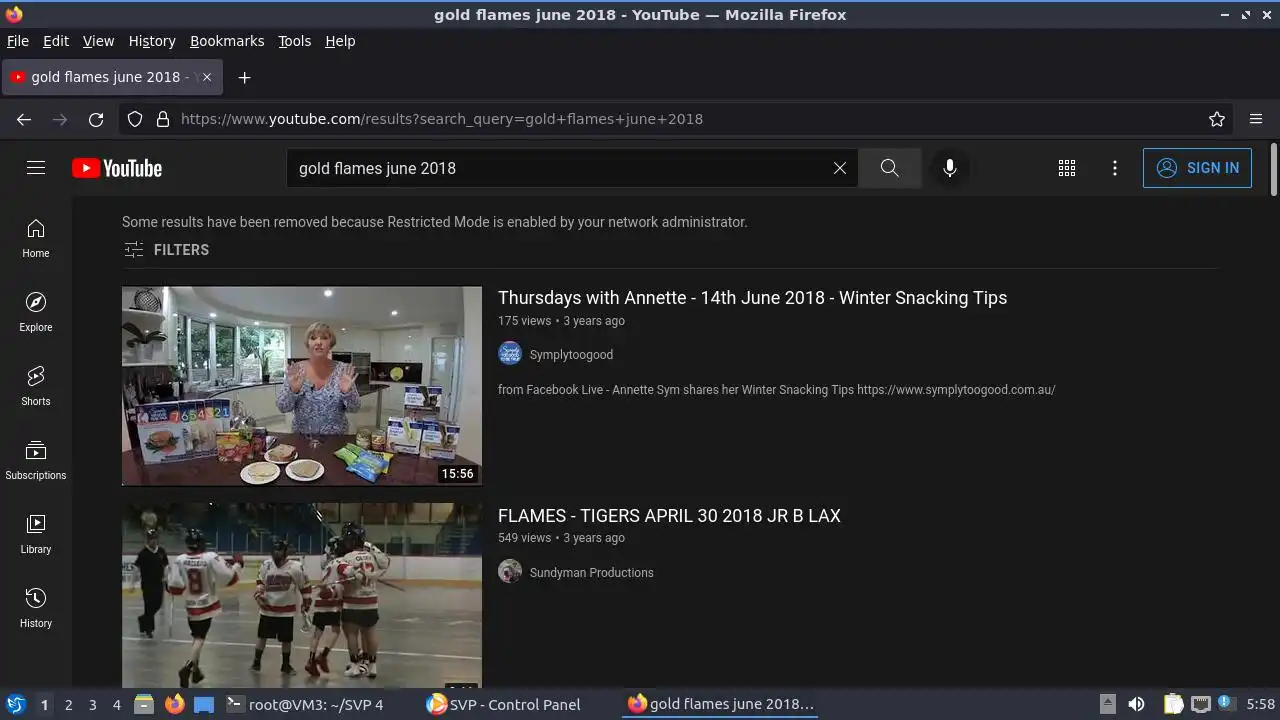This screenshot has height=720, width=1280.
Task: Switch to SVP Control Panel window
Action: [503, 705]
